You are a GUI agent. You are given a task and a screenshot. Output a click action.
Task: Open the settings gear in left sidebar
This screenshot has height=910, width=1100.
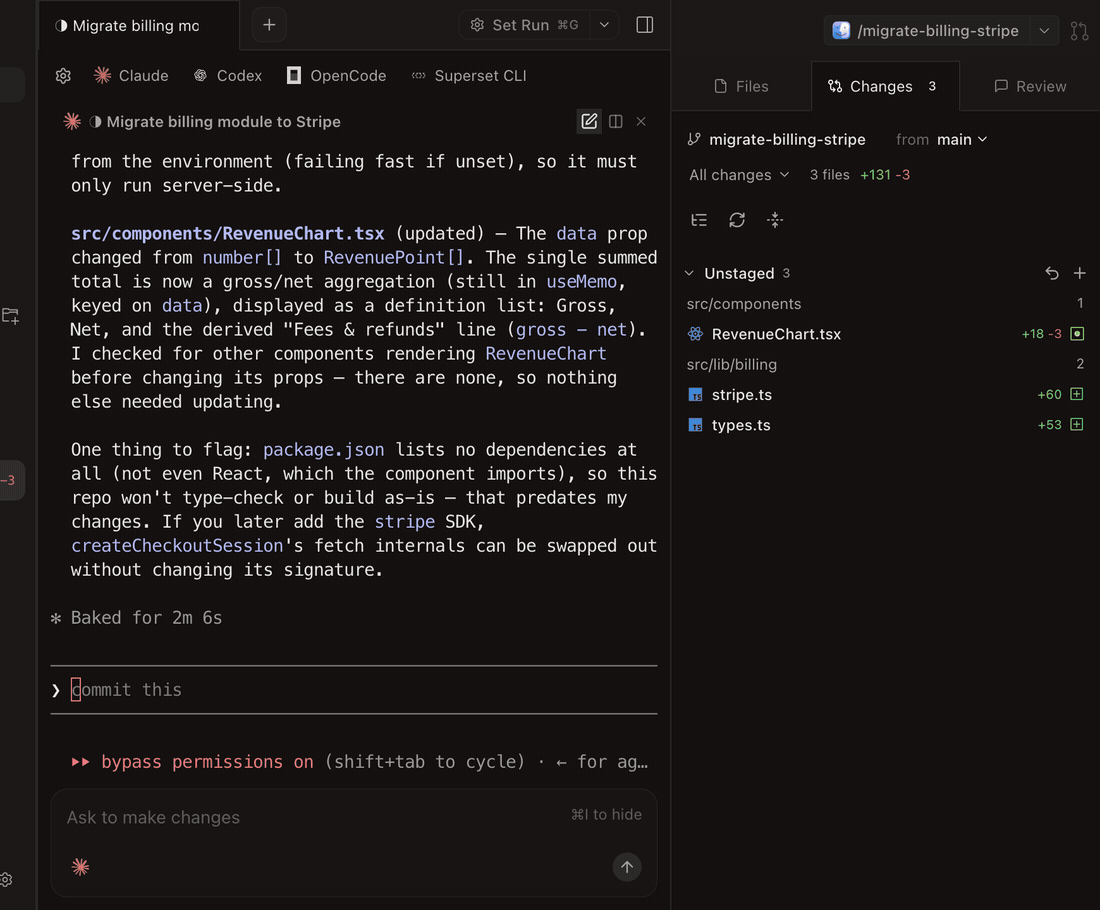click(6, 880)
